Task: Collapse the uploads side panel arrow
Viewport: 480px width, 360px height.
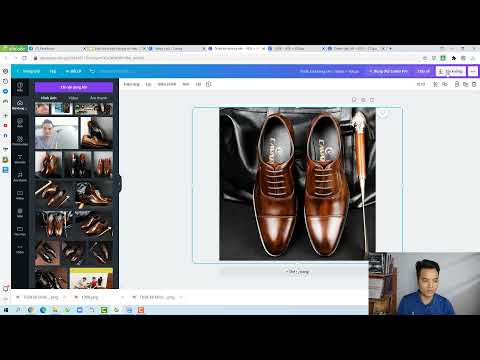Action: point(119,183)
